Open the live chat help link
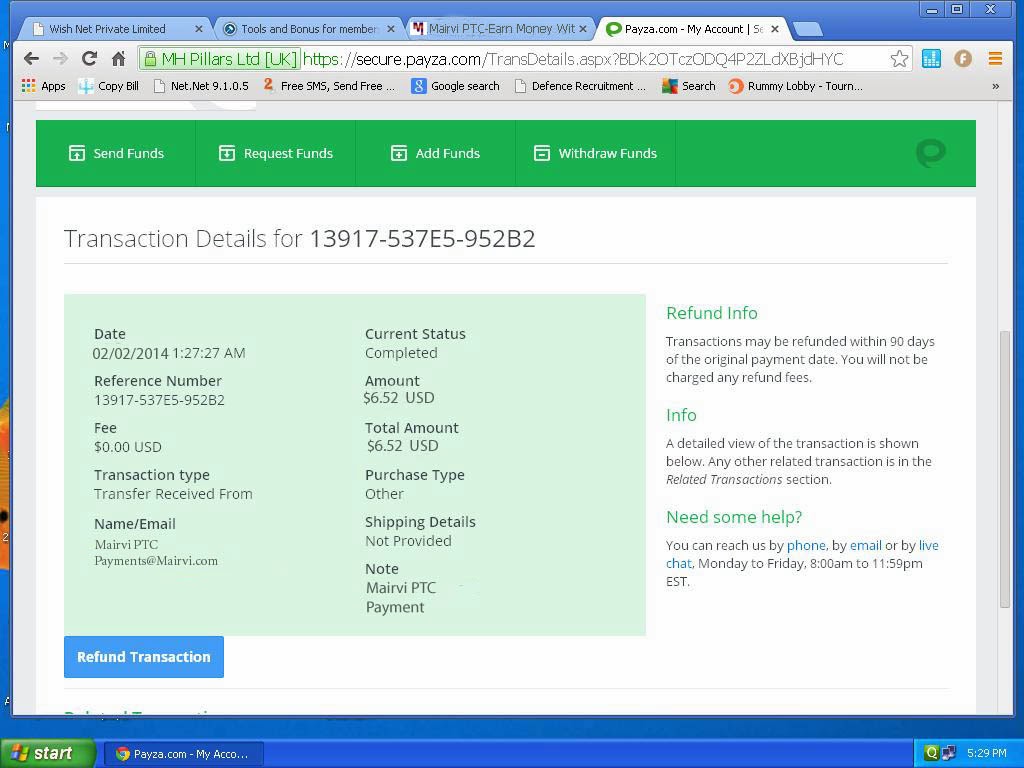The height and width of the screenshot is (768, 1024). (x=929, y=545)
